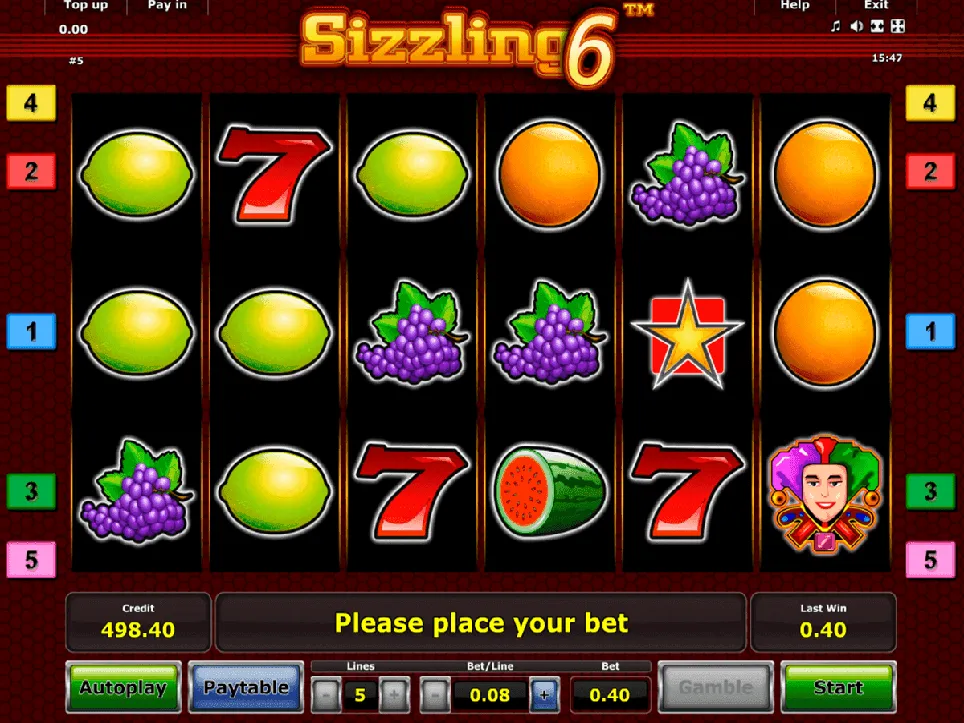Screen dimensions: 964x723
Task: Click the blue payline 1 marker on left
Action: click(31, 331)
